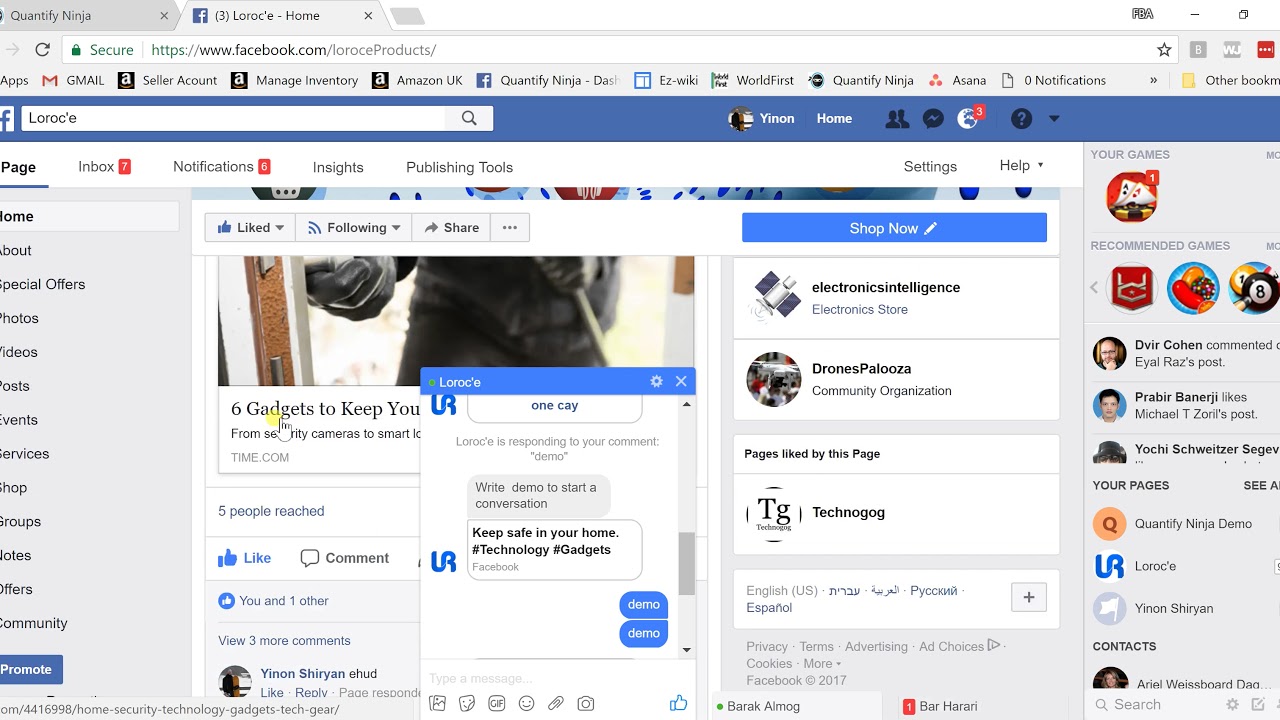Open Services in the left sidebar
The height and width of the screenshot is (720, 1280).
coord(23,454)
